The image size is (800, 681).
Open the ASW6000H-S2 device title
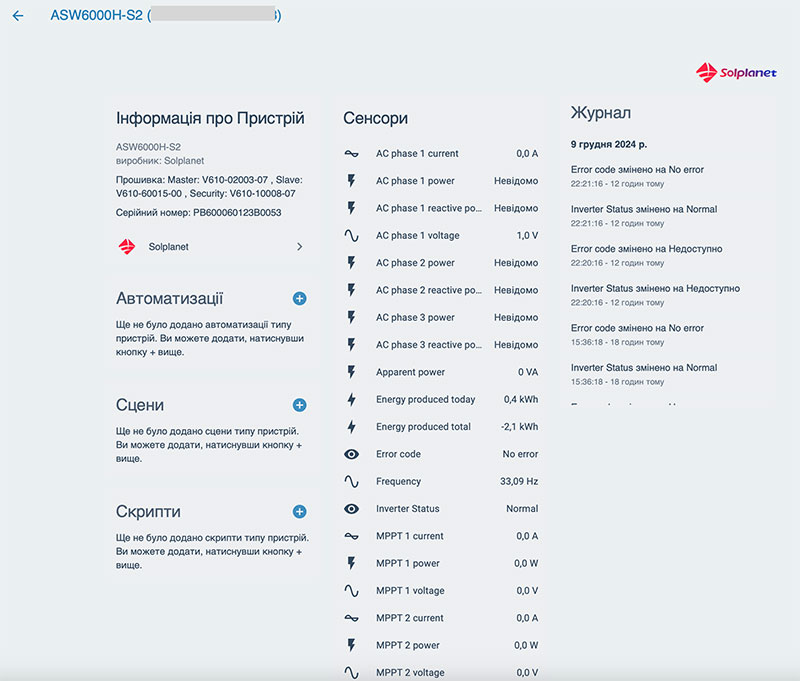click(90, 16)
